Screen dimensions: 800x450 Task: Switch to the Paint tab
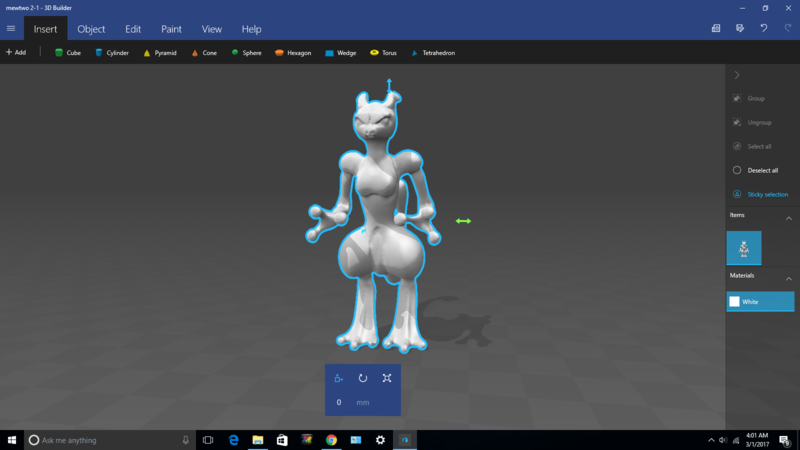[x=171, y=29]
